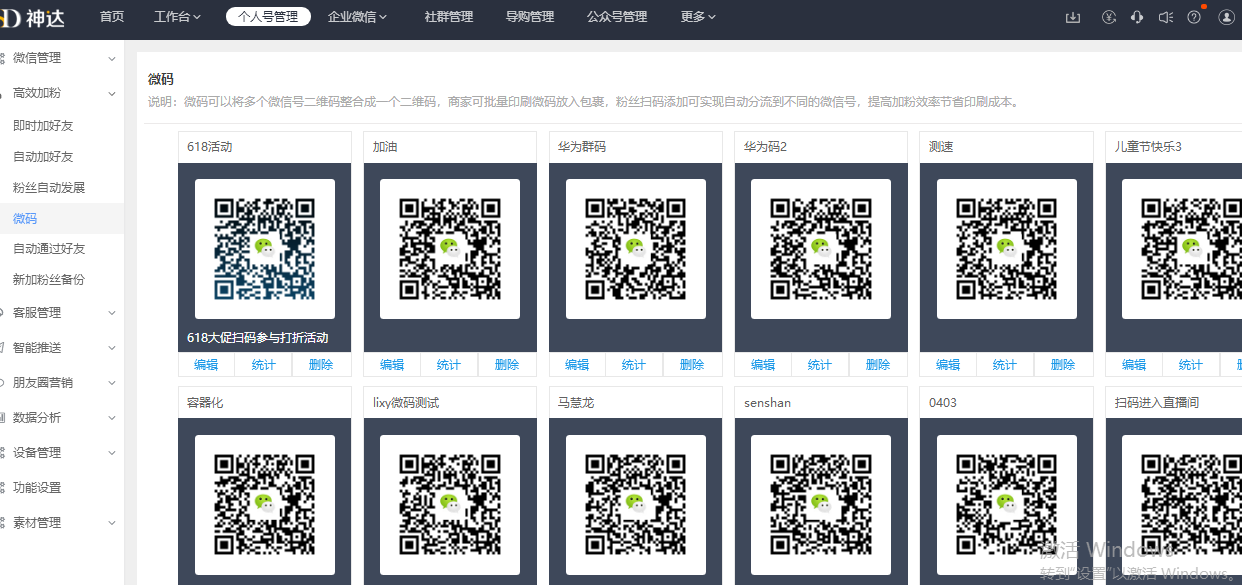
Task: Delete the 618活动 code card
Action: 321,365
